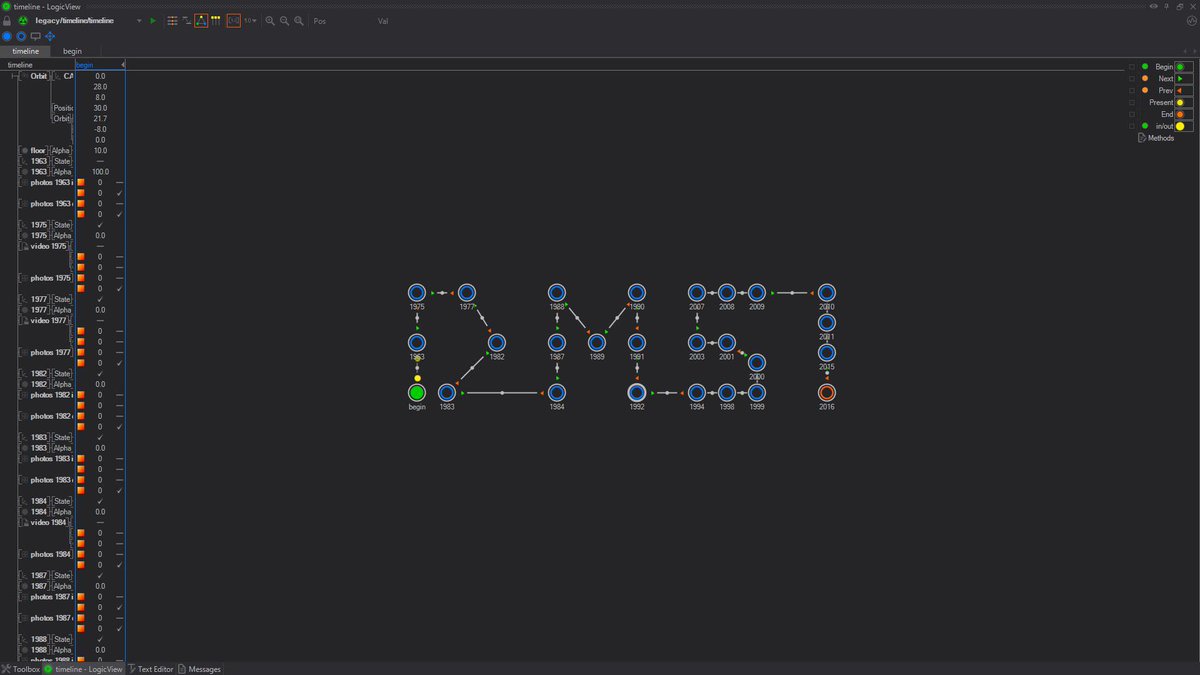
Task: Select the floor Alpha row
Action: click(x=48, y=151)
